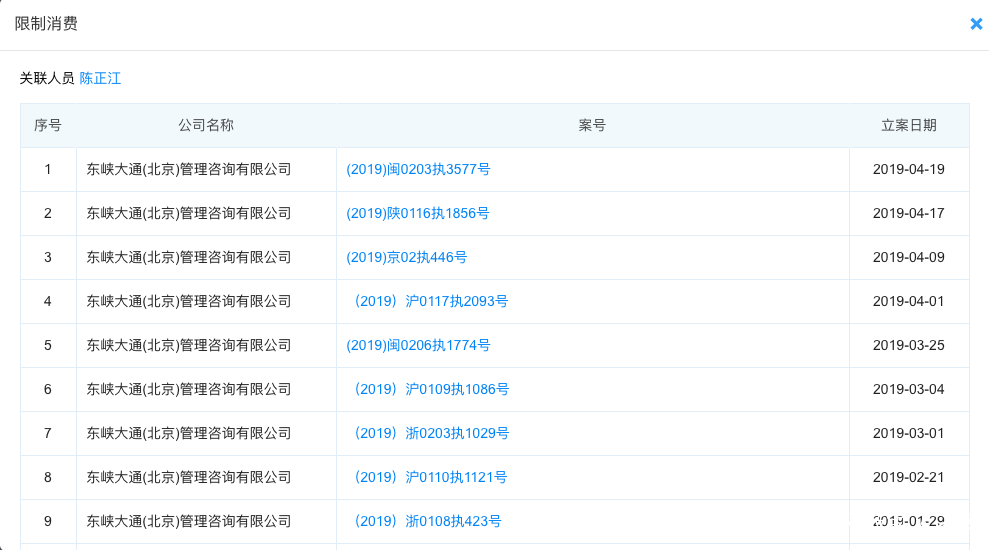Open case (2019)闽0206执1774号
The image size is (999, 550).
tap(418, 345)
